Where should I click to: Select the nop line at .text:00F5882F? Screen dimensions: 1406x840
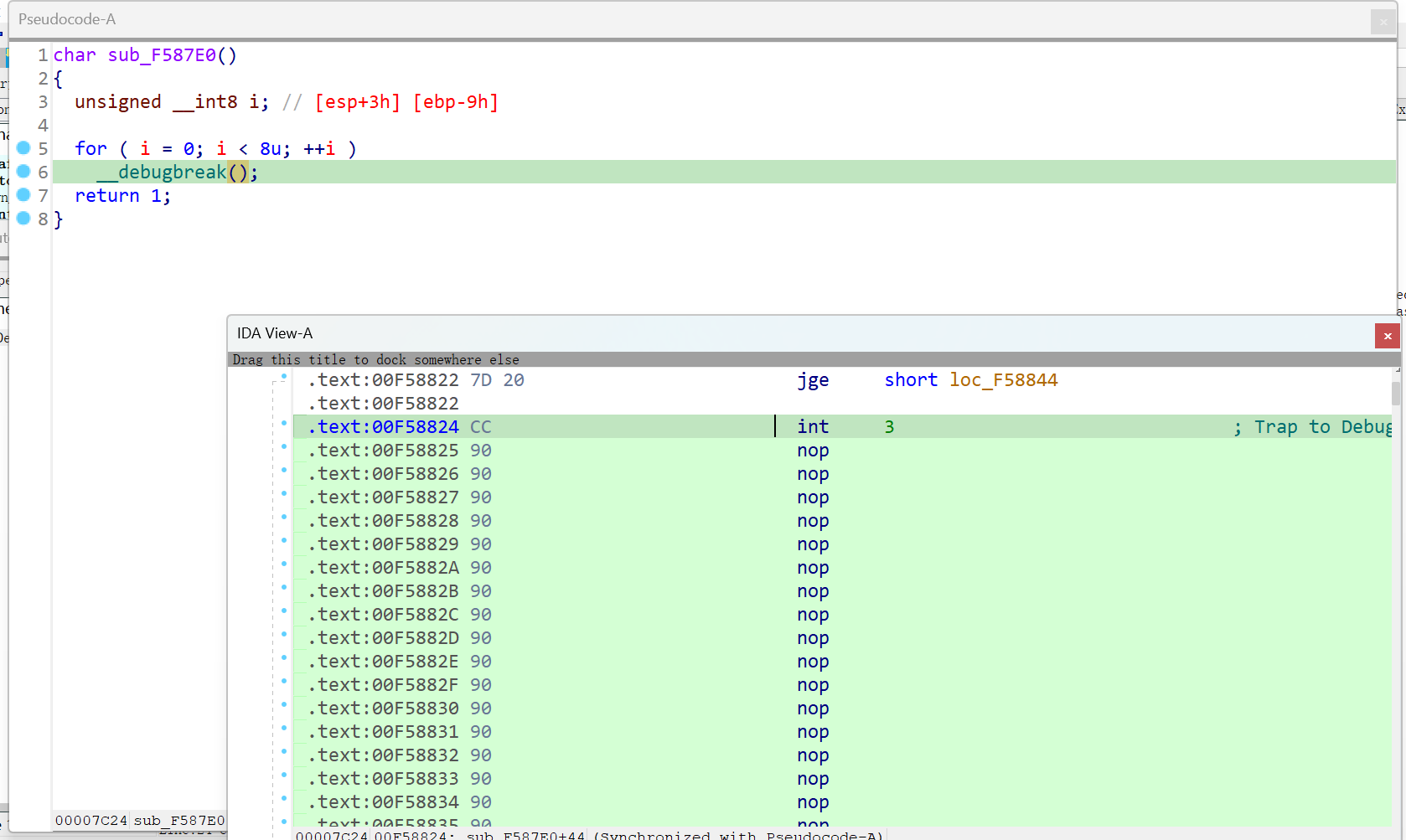(842, 685)
